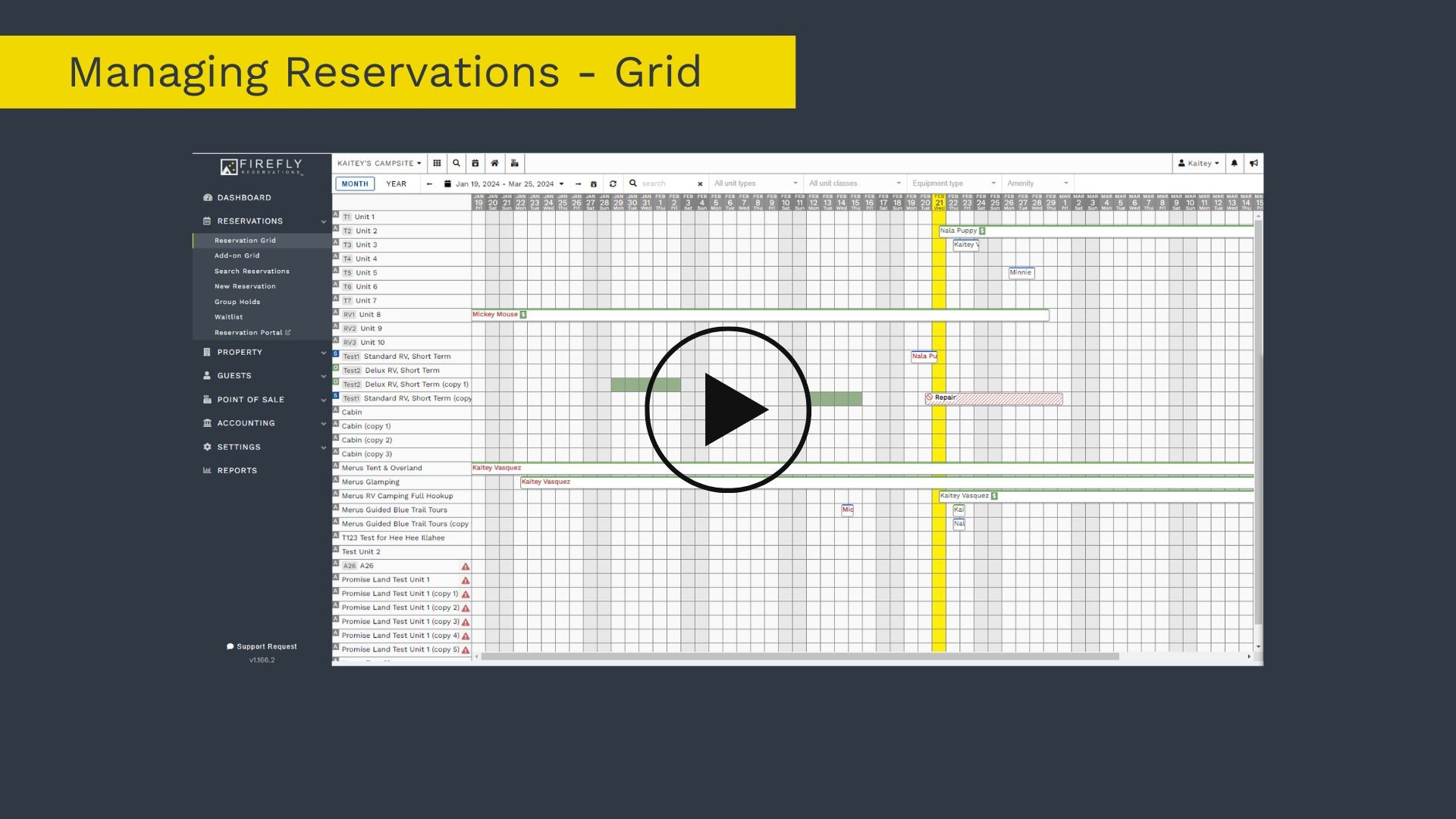Click the reservation search input field
The height and width of the screenshot is (819, 1456).
click(x=666, y=184)
